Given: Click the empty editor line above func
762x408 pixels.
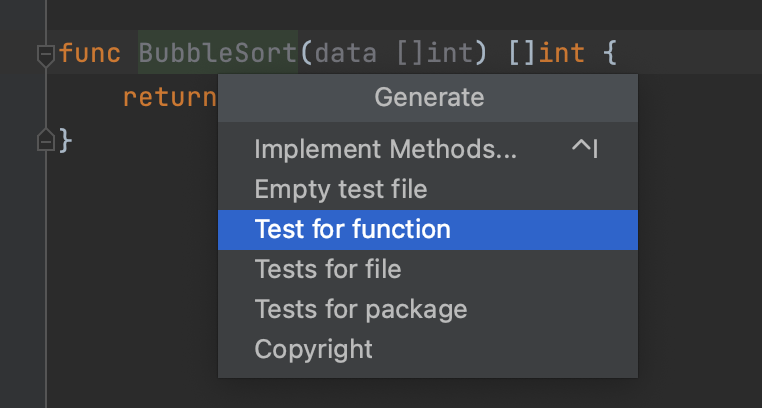Looking at the screenshot, I should point(300,12).
